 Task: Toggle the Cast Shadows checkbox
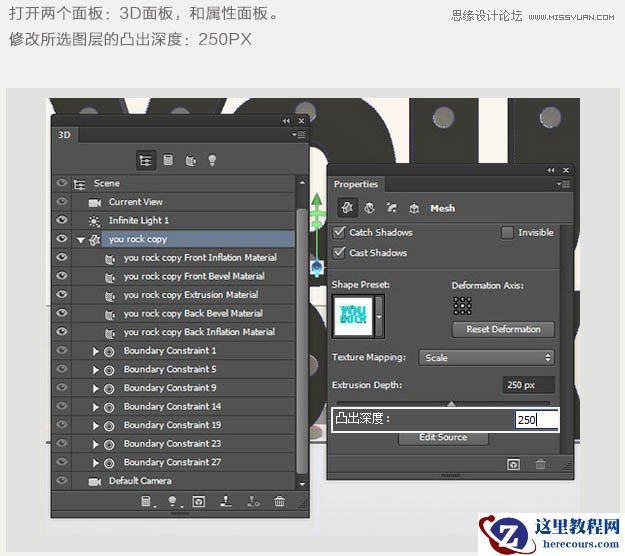[339, 252]
